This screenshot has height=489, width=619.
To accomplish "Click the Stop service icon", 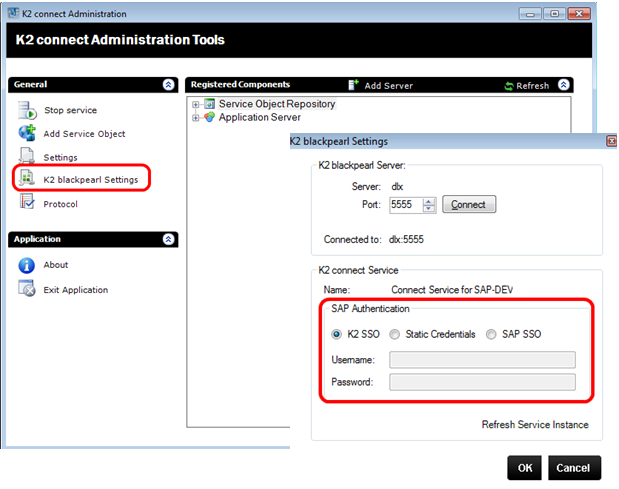I will (x=27, y=110).
